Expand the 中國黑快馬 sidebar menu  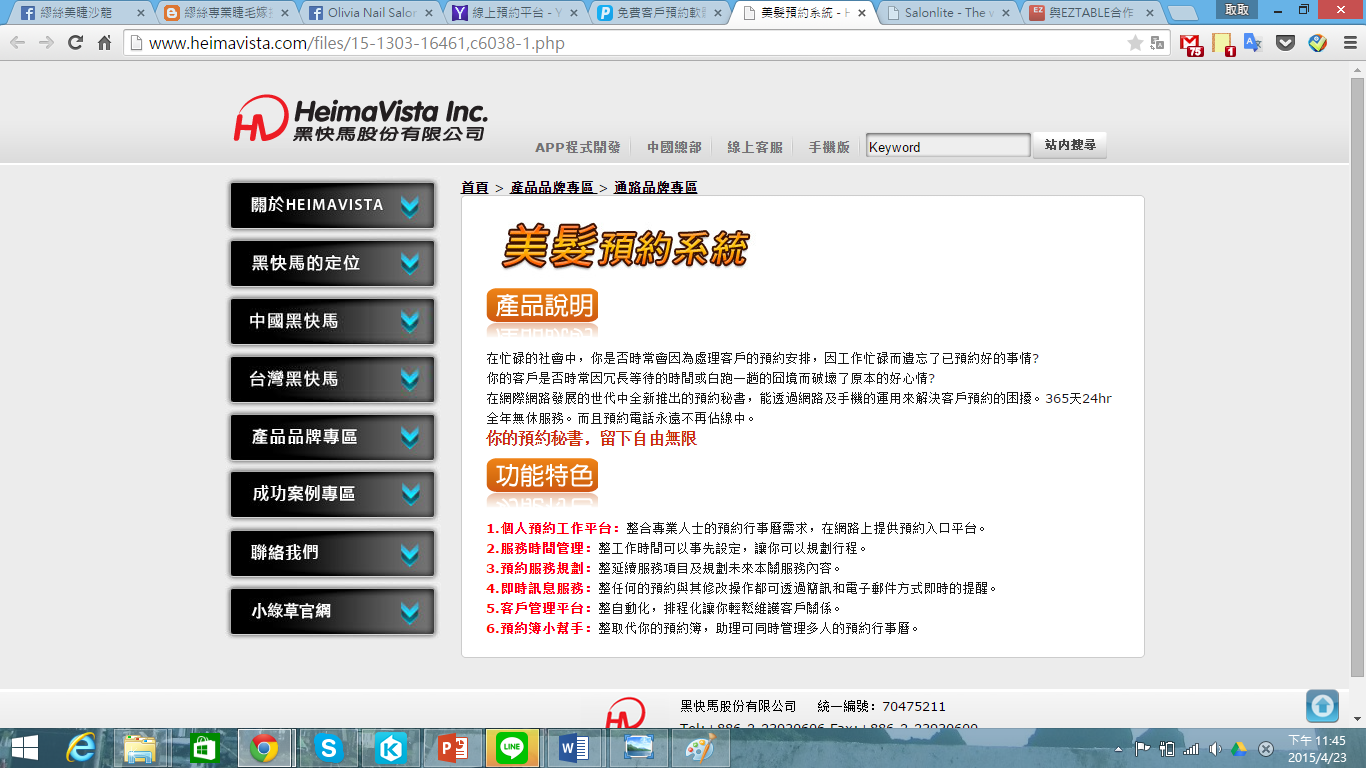pos(333,321)
